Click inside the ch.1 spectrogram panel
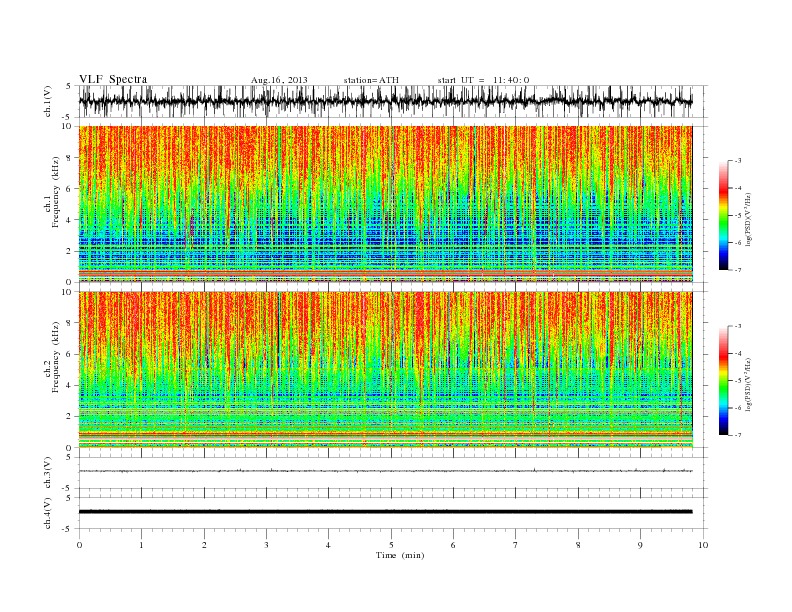The image size is (792, 612). (385, 204)
